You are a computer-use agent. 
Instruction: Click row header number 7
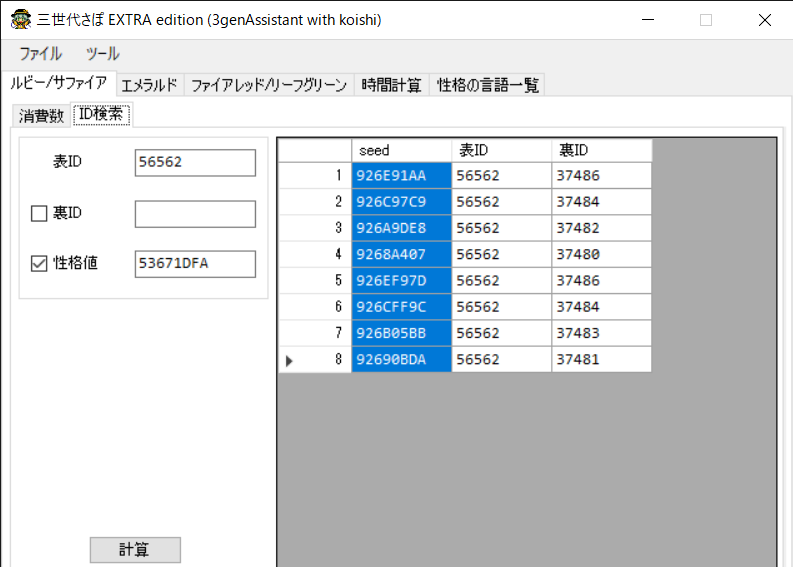(315, 333)
